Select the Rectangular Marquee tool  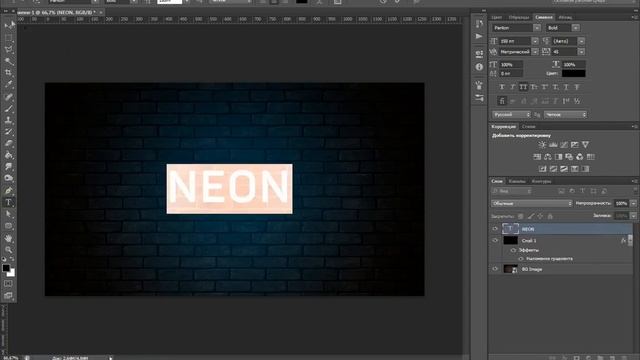9,38
